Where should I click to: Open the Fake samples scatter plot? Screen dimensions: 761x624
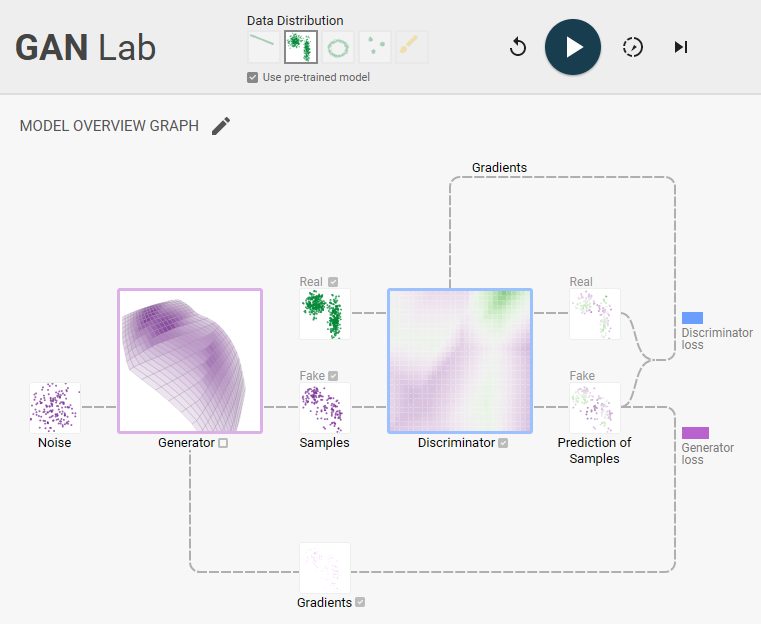pos(325,408)
